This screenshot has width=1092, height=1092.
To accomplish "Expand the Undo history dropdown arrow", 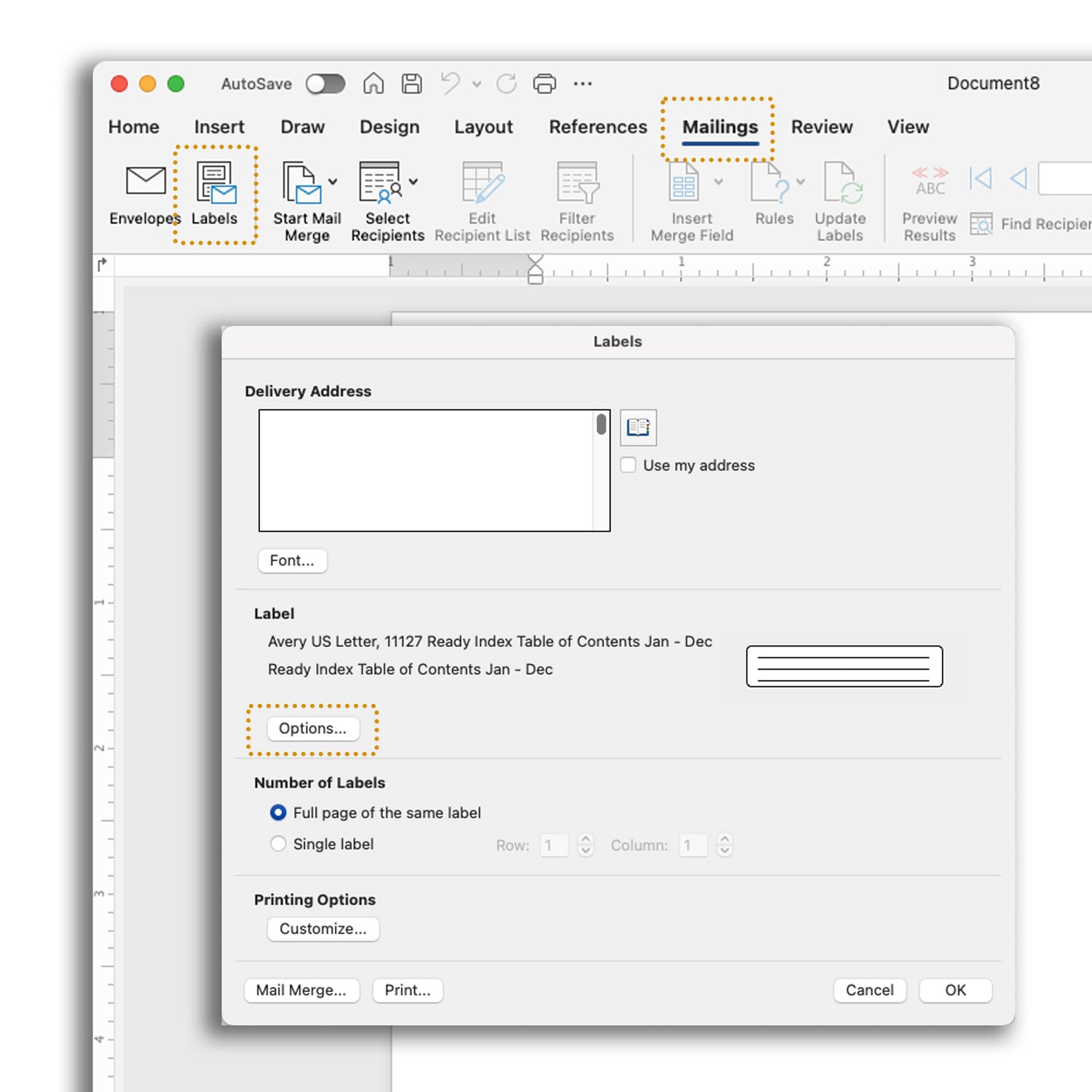I will tap(477, 84).
